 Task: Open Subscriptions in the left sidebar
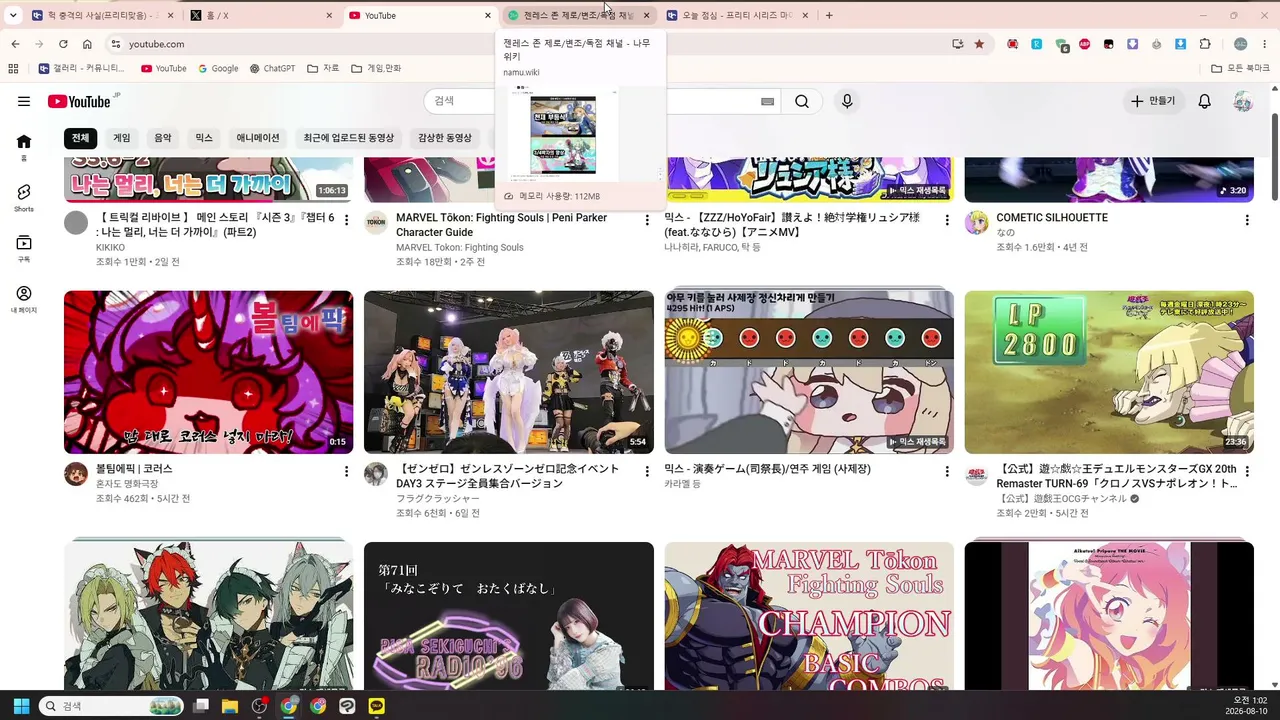[24, 248]
